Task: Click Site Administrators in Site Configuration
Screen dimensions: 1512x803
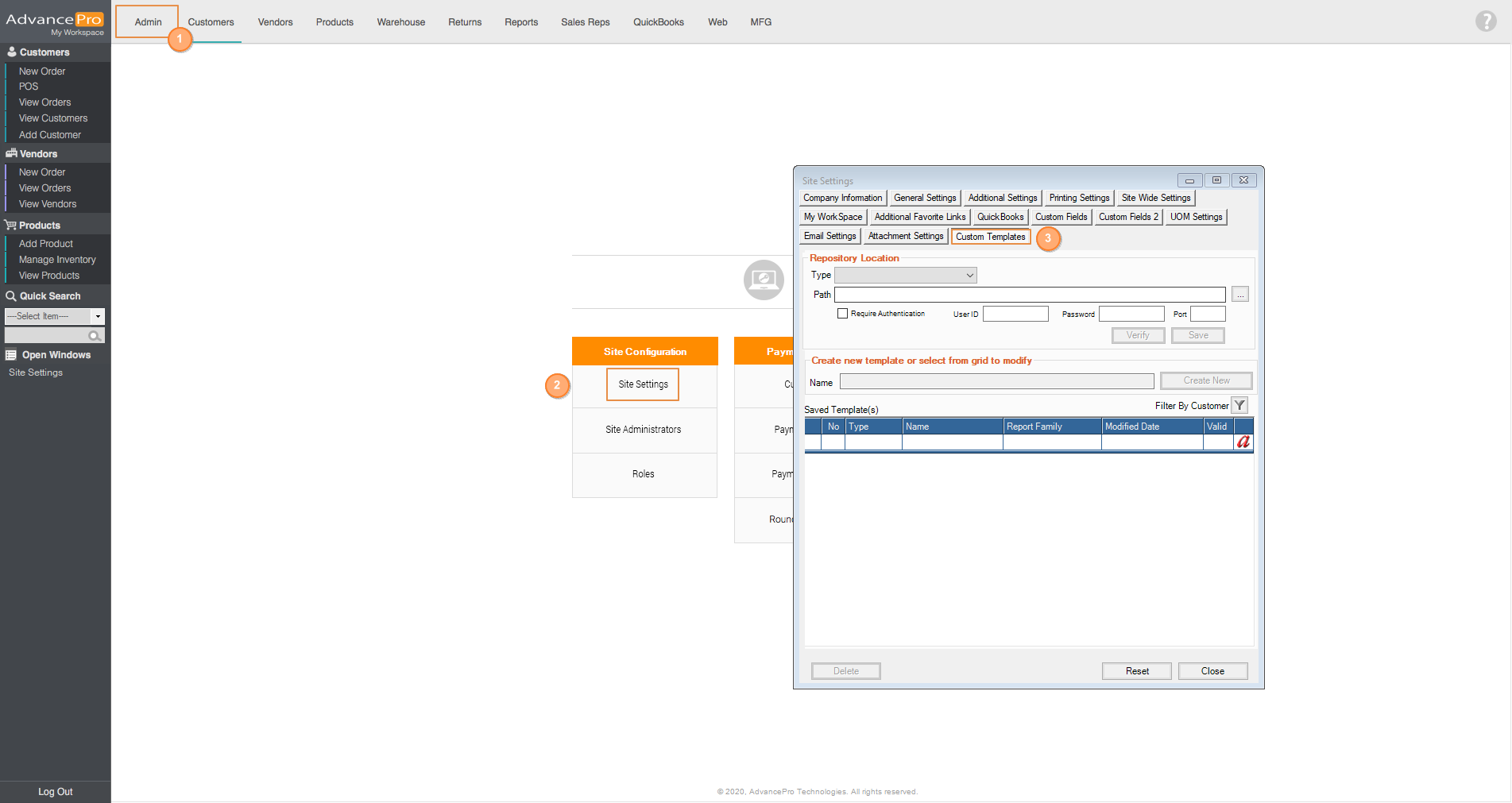Action: pyautogui.click(x=643, y=430)
